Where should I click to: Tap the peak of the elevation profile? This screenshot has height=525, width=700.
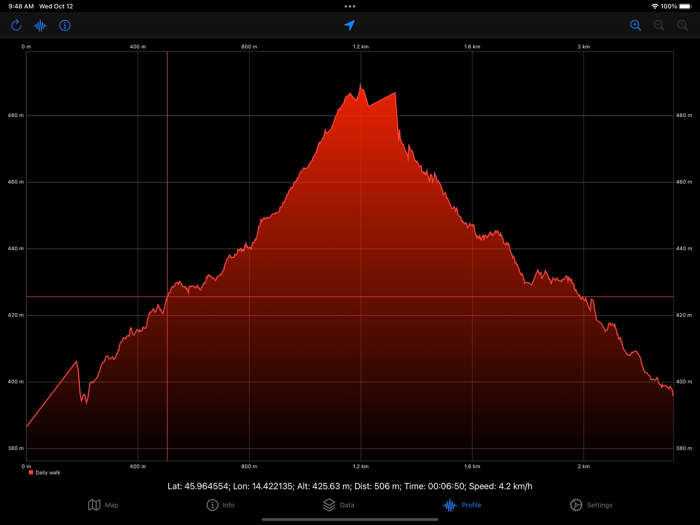pos(361,85)
